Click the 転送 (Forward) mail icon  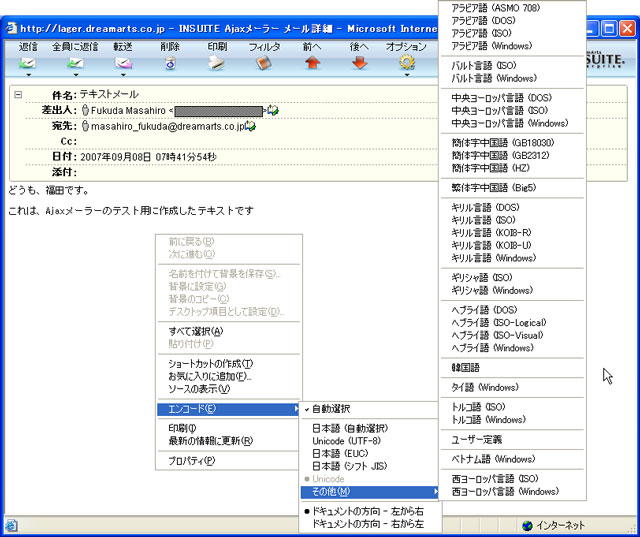click(123, 64)
